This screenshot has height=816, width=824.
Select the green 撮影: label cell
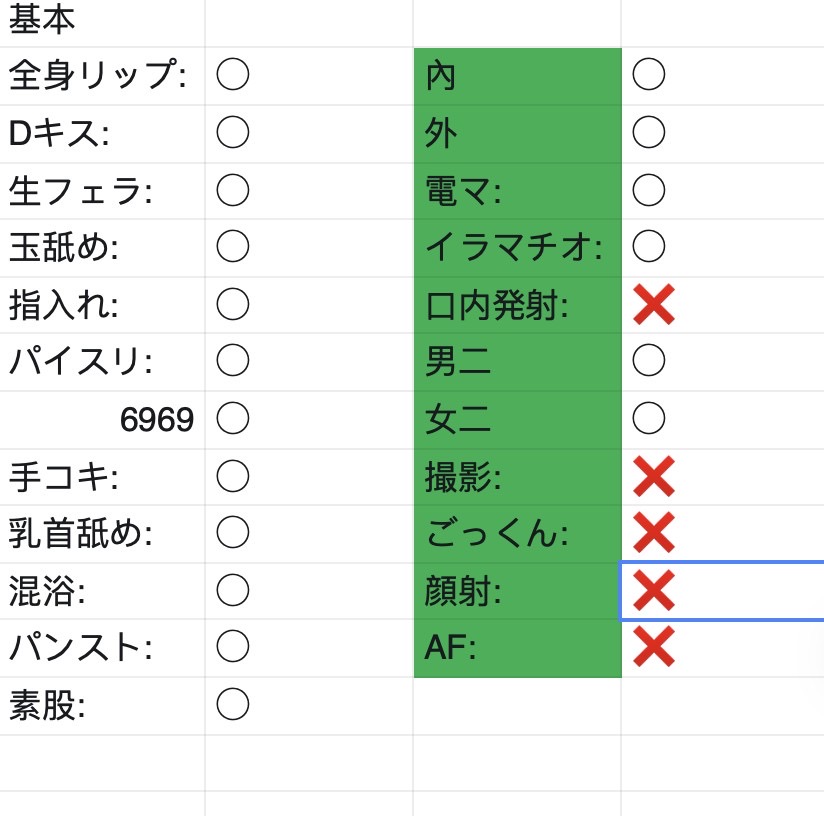tap(518, 477)
